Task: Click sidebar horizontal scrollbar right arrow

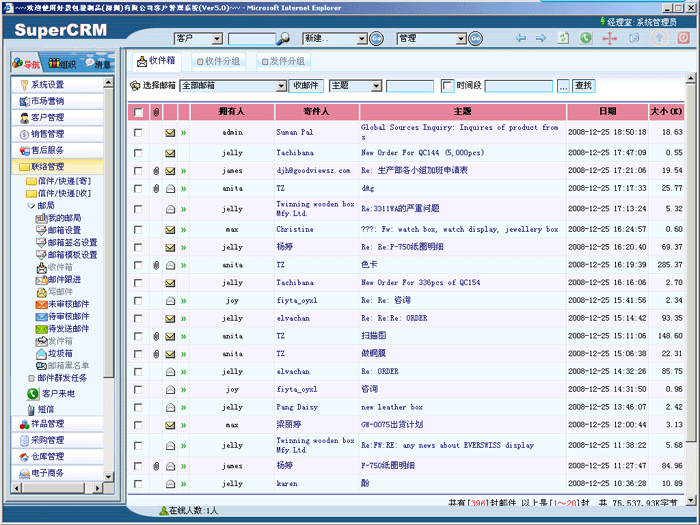Action: click(98, 488)
